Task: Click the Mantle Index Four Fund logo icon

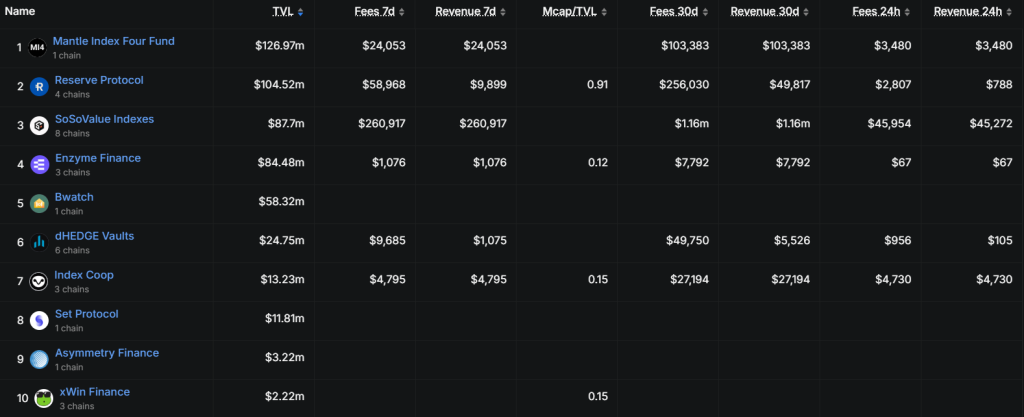Action: click(38, 47)
